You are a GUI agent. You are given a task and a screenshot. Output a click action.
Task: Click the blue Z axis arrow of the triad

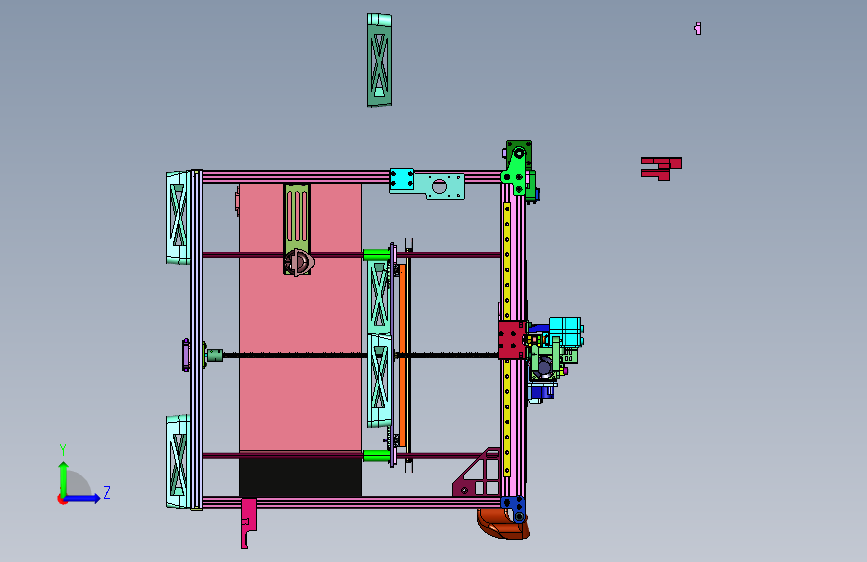click(83, 498)
